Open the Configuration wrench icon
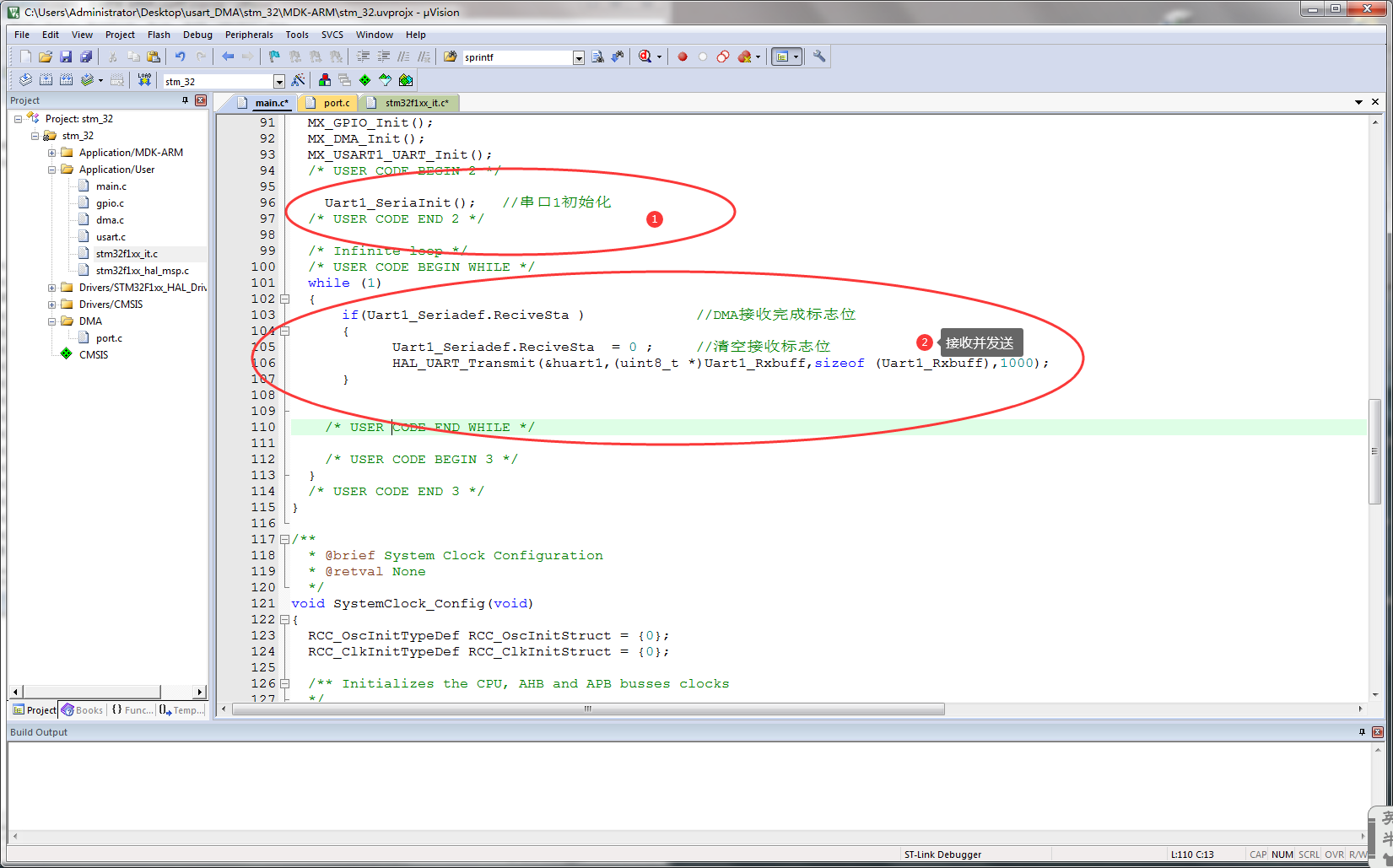 [x=819, y=57]
